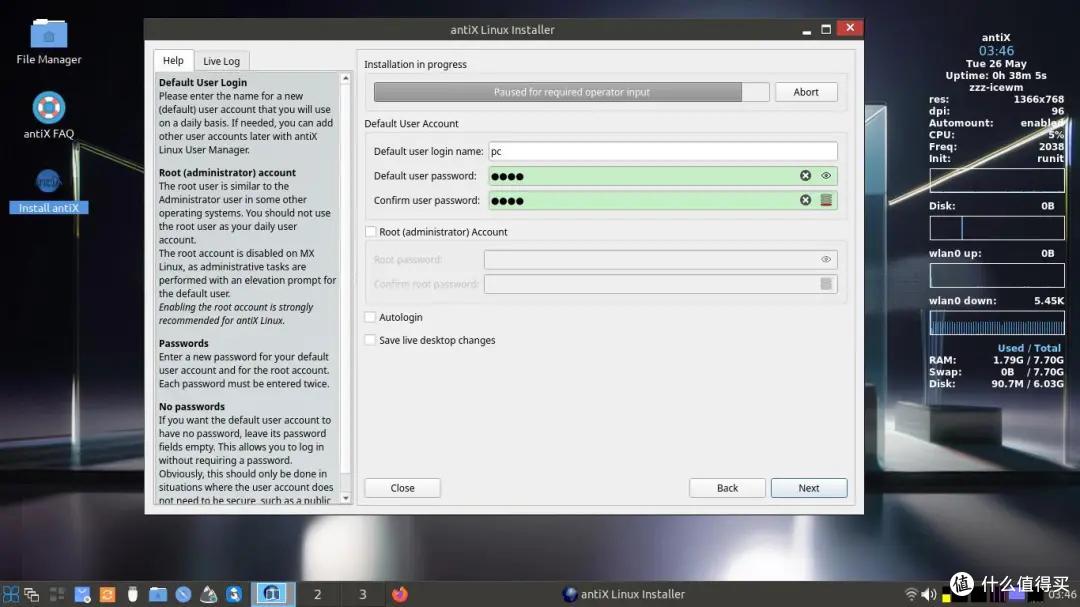Click the Wi-Fi icon in system tray
The image size is (1080, 607).
911,594
